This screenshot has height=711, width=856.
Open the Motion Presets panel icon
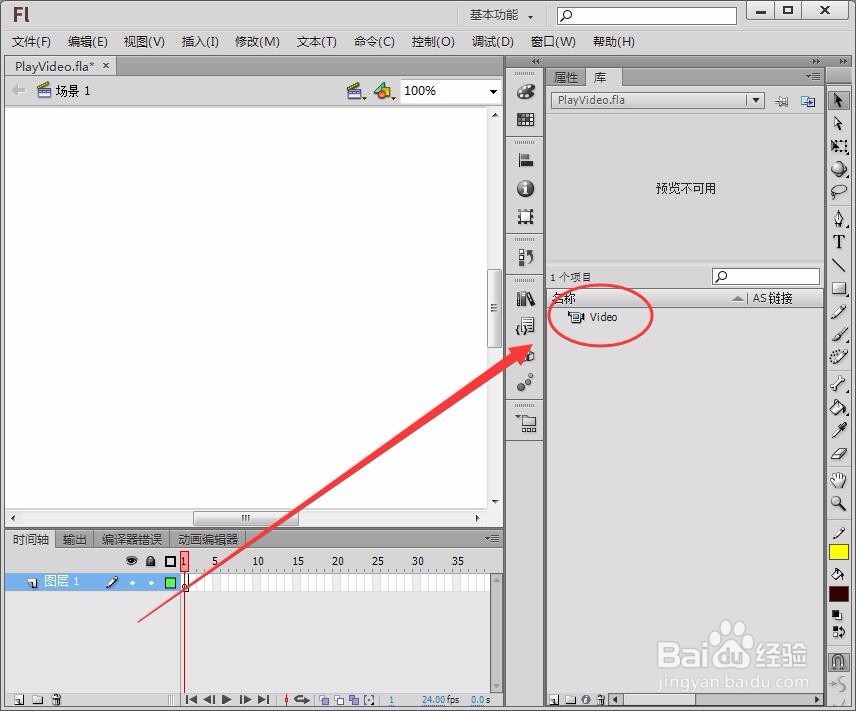click(525, 382)
